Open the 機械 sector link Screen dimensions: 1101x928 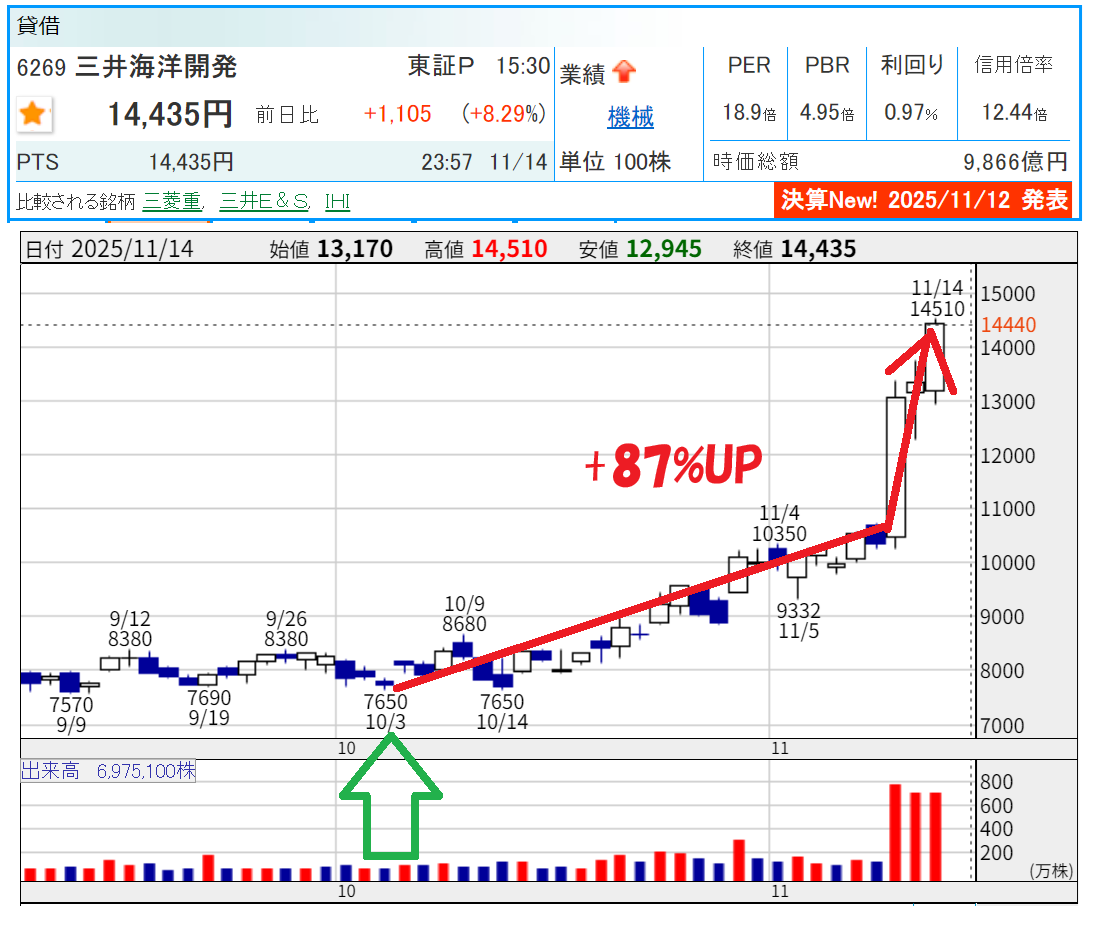[630, 118]
